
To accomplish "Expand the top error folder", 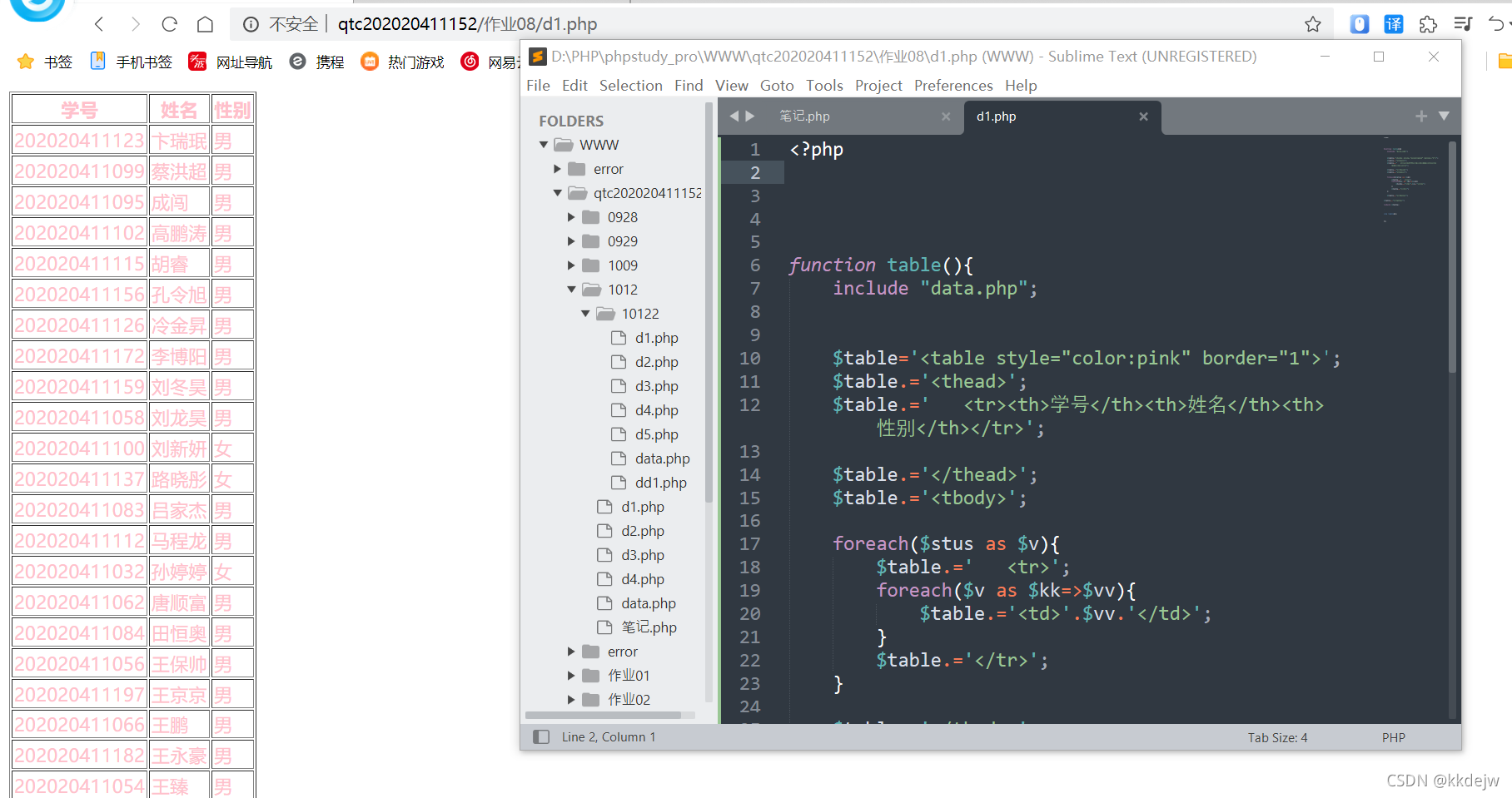I will coord(558,169).
